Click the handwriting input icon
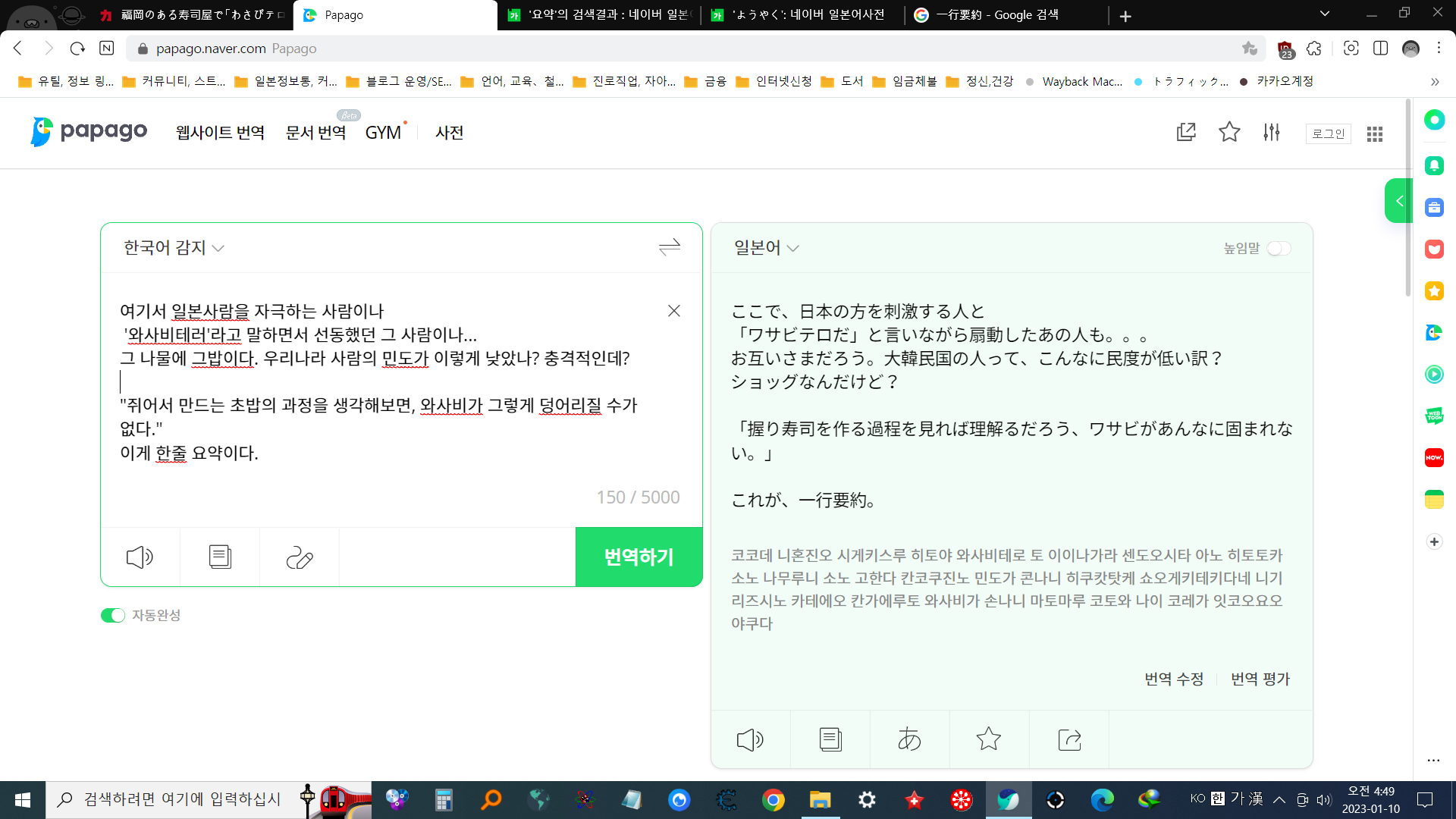This screenshot has height=819, width=1456. pos(300,557)
